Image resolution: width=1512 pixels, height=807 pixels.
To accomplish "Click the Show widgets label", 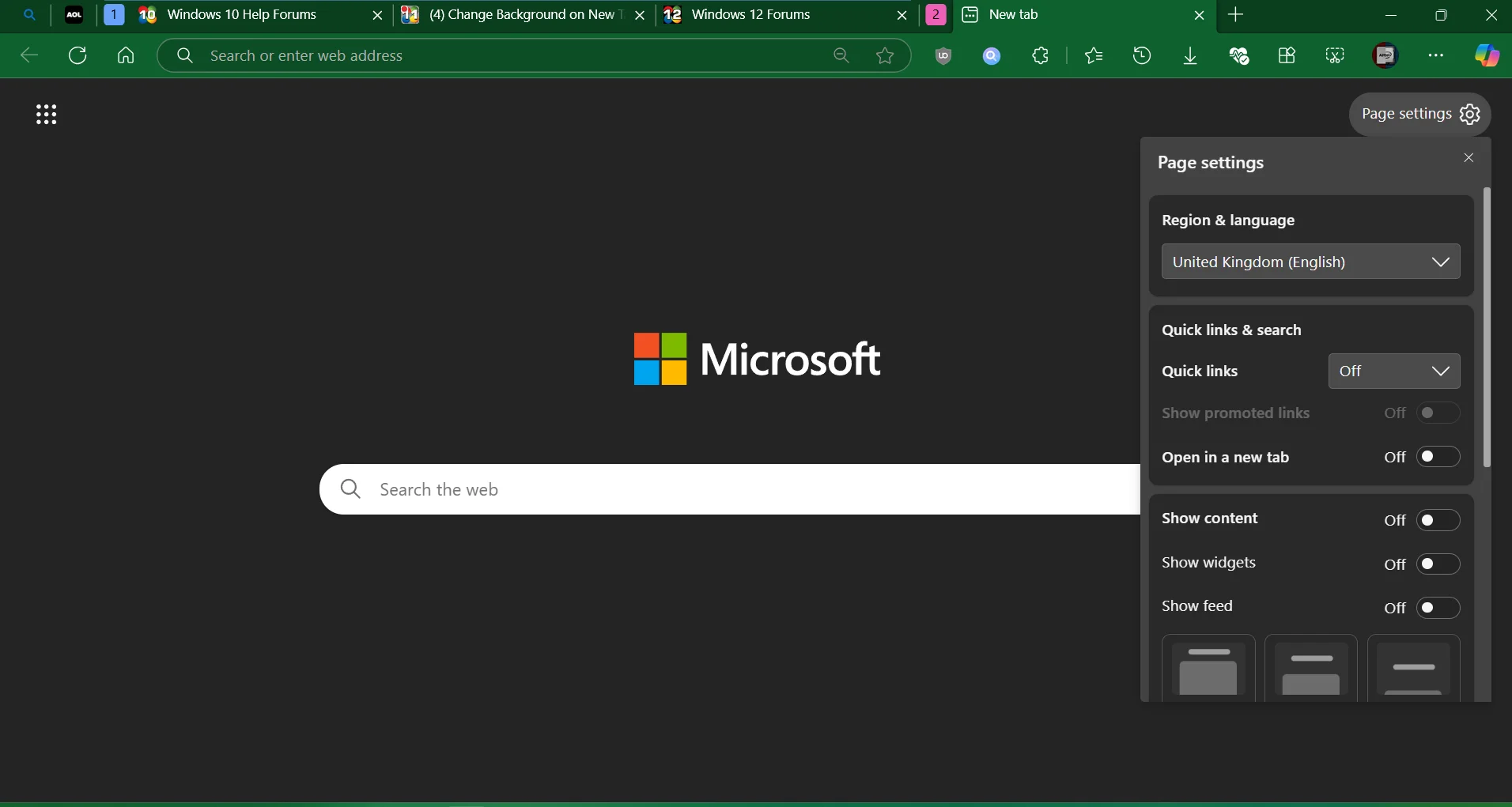I will (x=1208, y=563).
